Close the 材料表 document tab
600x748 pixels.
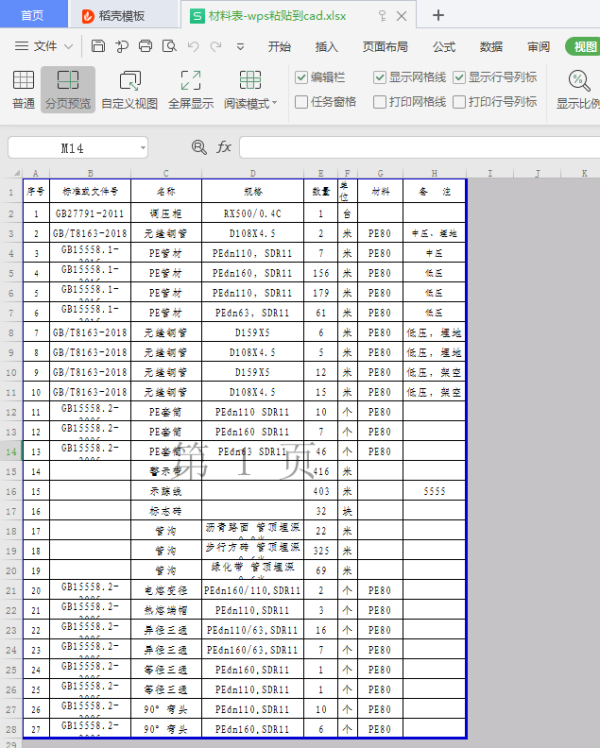[402, 16]
